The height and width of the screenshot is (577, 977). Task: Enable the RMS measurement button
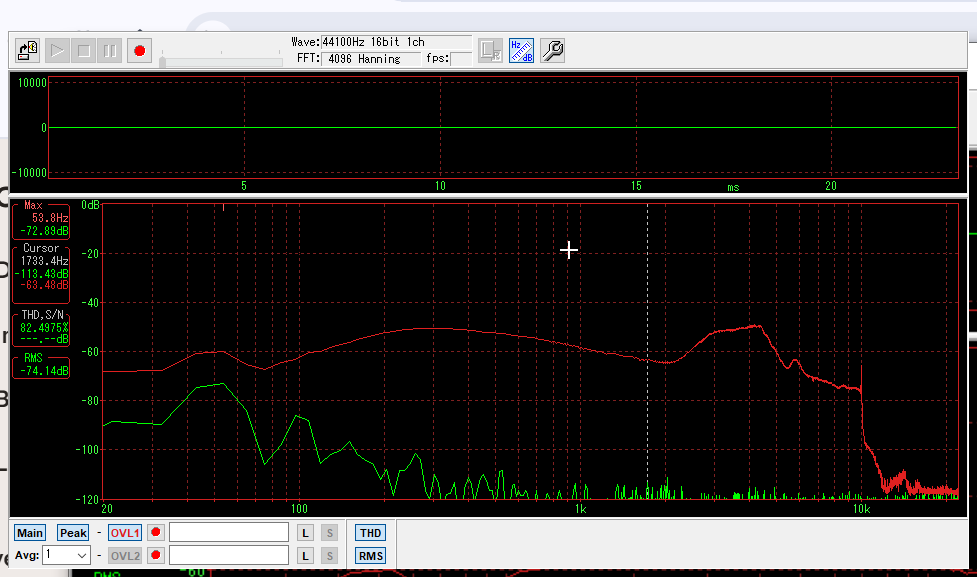370,556
